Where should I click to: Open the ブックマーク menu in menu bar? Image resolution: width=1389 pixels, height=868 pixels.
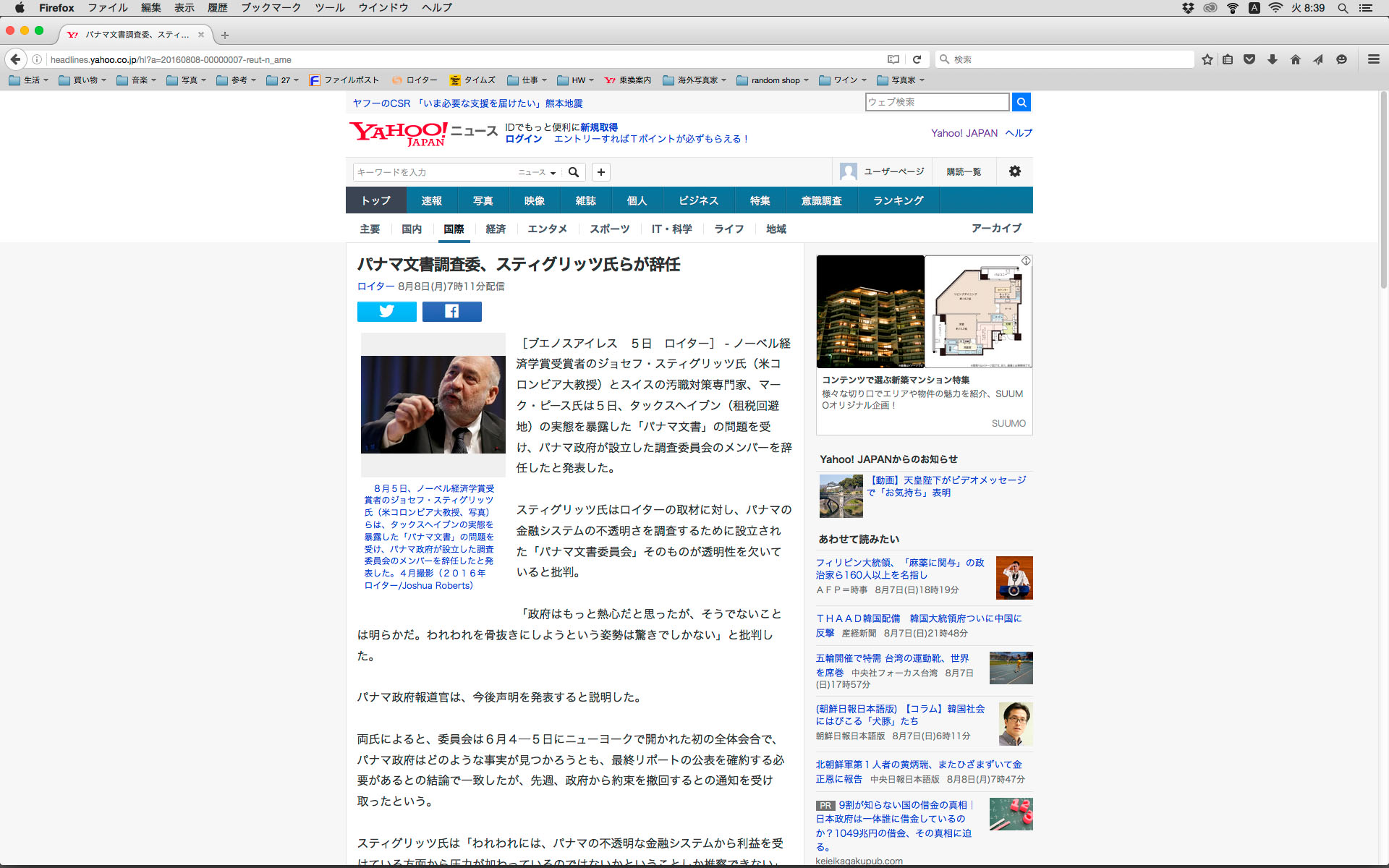coord(271,7)
